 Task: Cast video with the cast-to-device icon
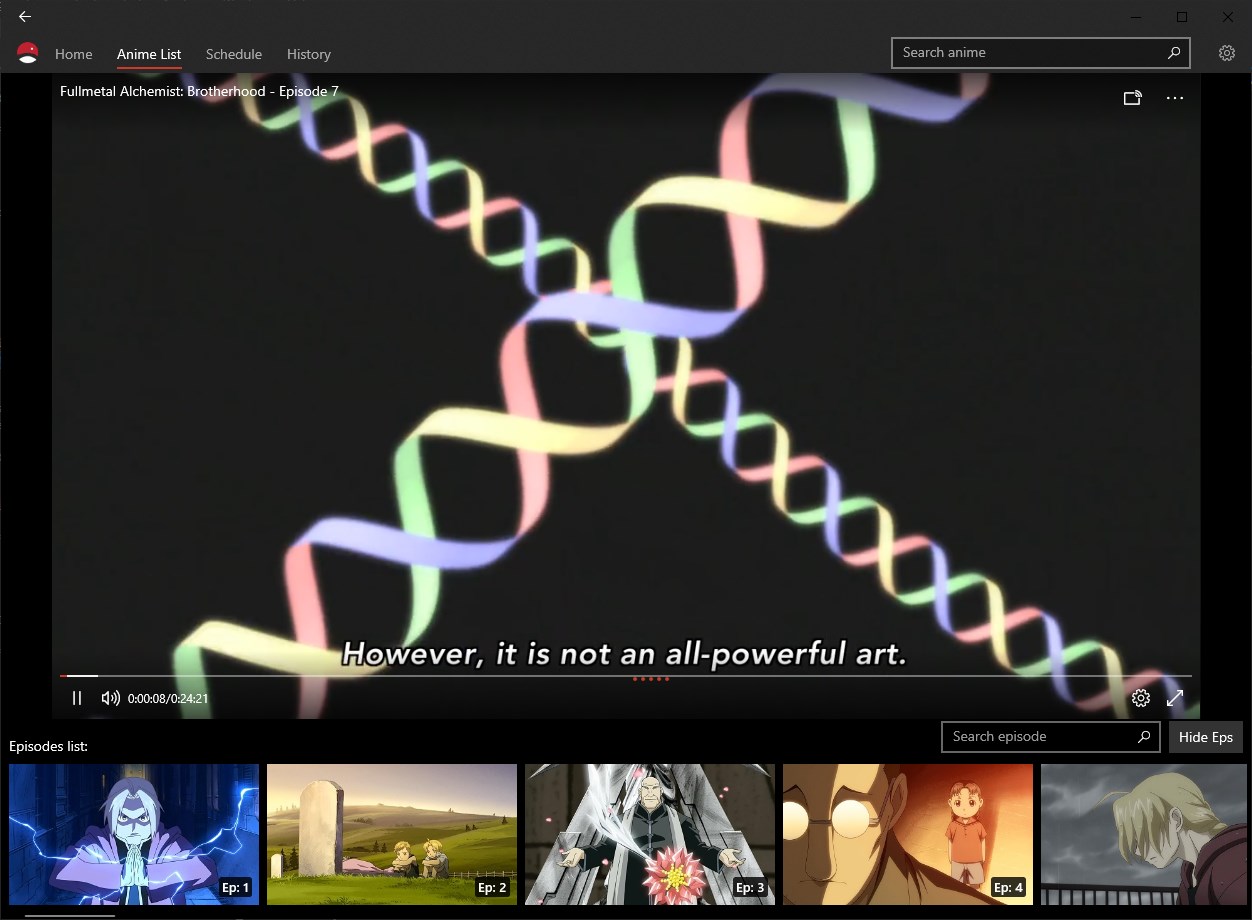tap(1133, 98)
